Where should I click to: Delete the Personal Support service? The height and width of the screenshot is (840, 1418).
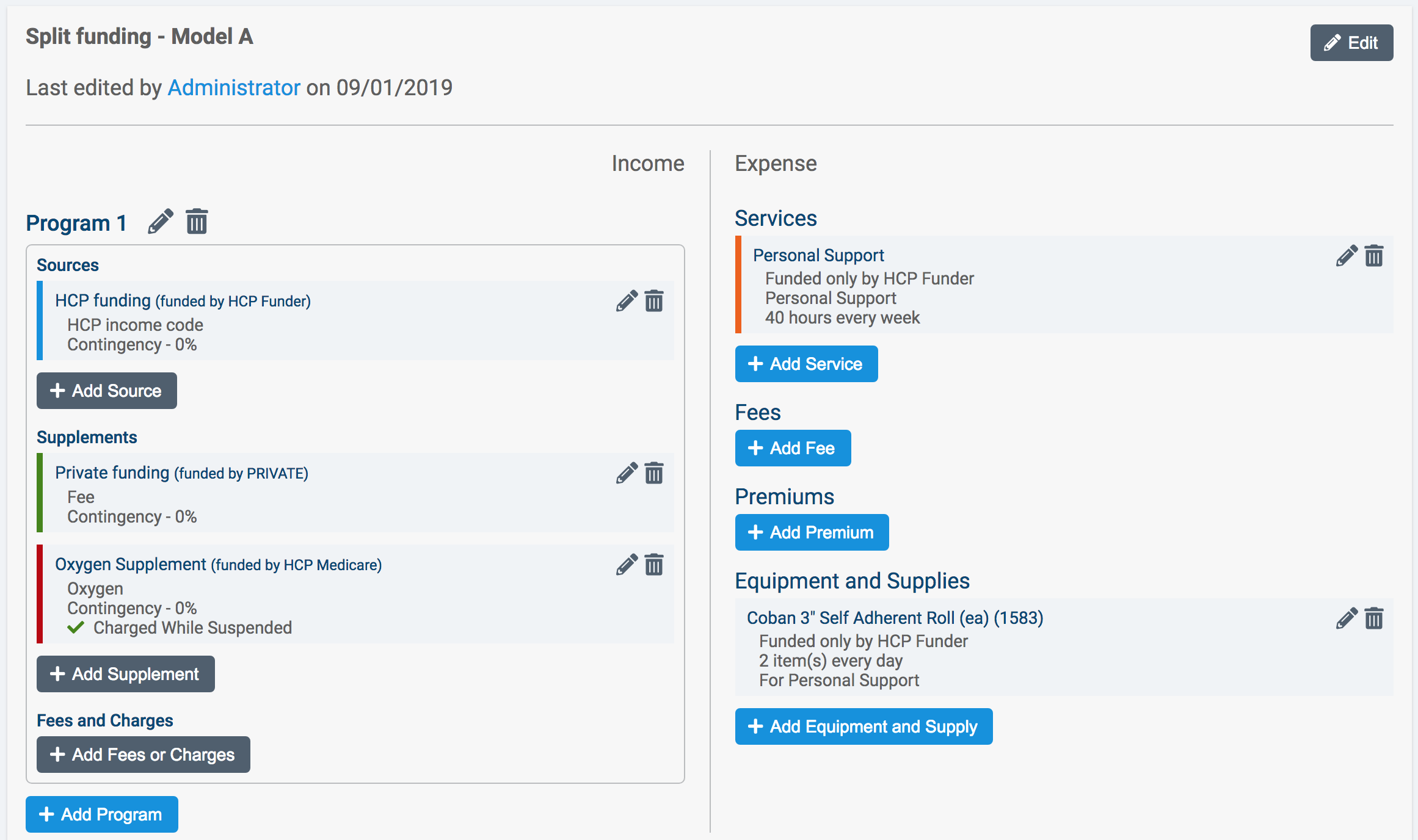click(x=1374, y=256)
